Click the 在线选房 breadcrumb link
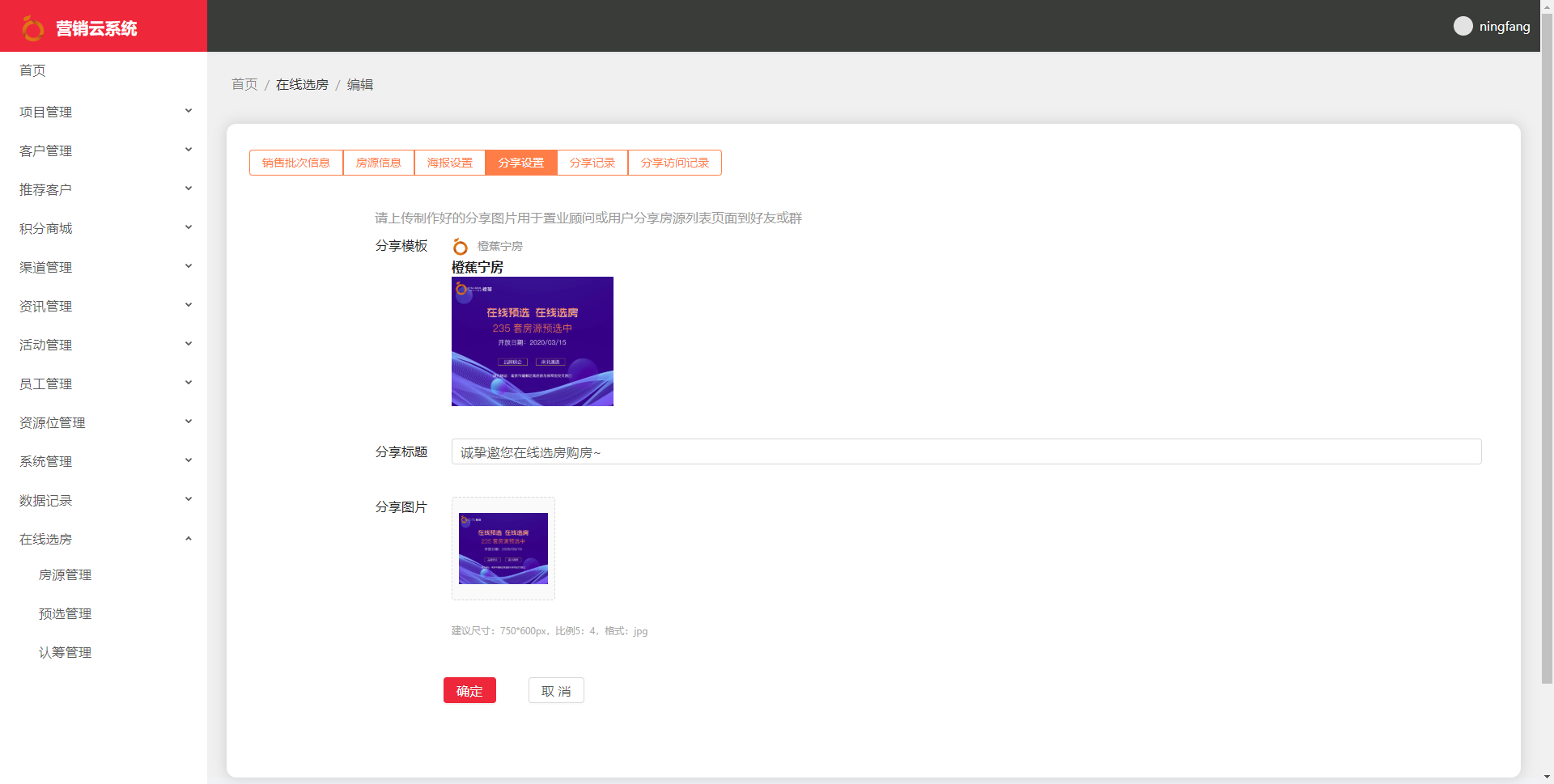Screen dimensions: 1554x784 point(302,84)
